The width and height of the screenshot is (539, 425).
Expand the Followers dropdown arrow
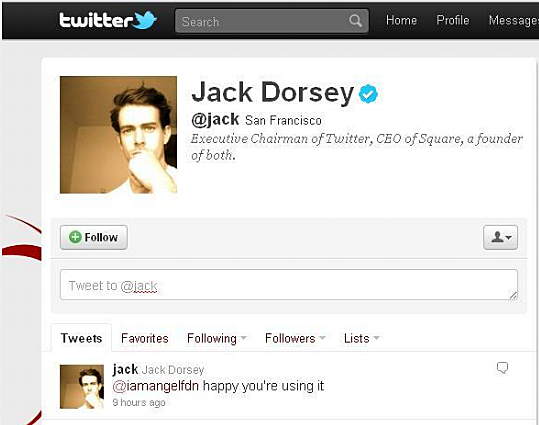322,338
